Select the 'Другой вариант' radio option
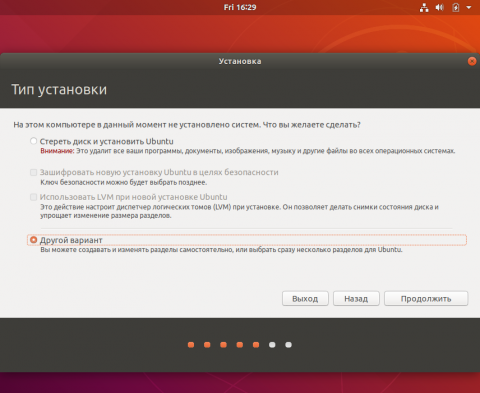This screenshot has width=480, height=393. coord(33,240)
